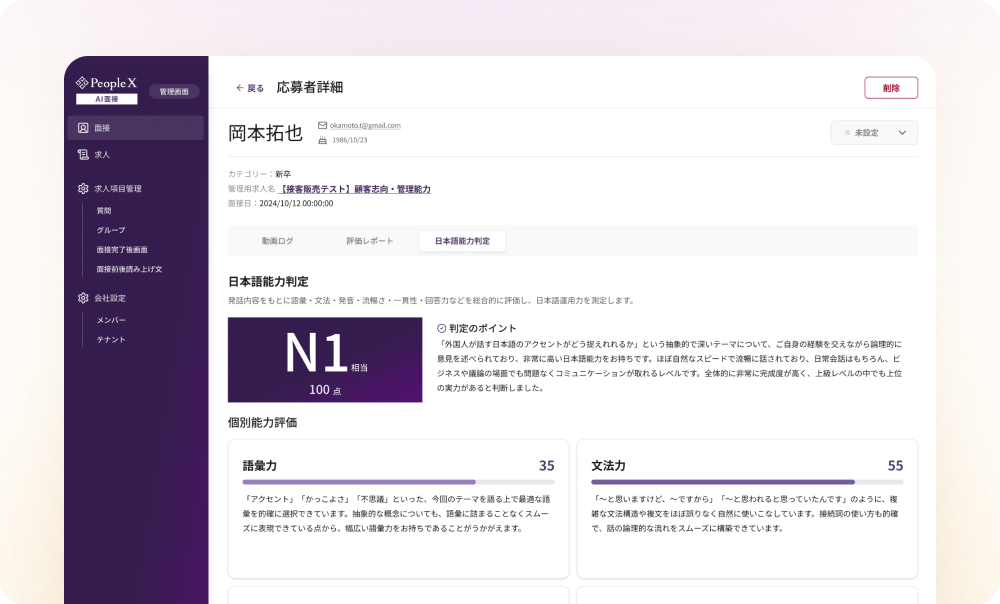Click the 判定のポイント check icon
The height and width of the screenshot is (604, 1000).
point(442,328)
